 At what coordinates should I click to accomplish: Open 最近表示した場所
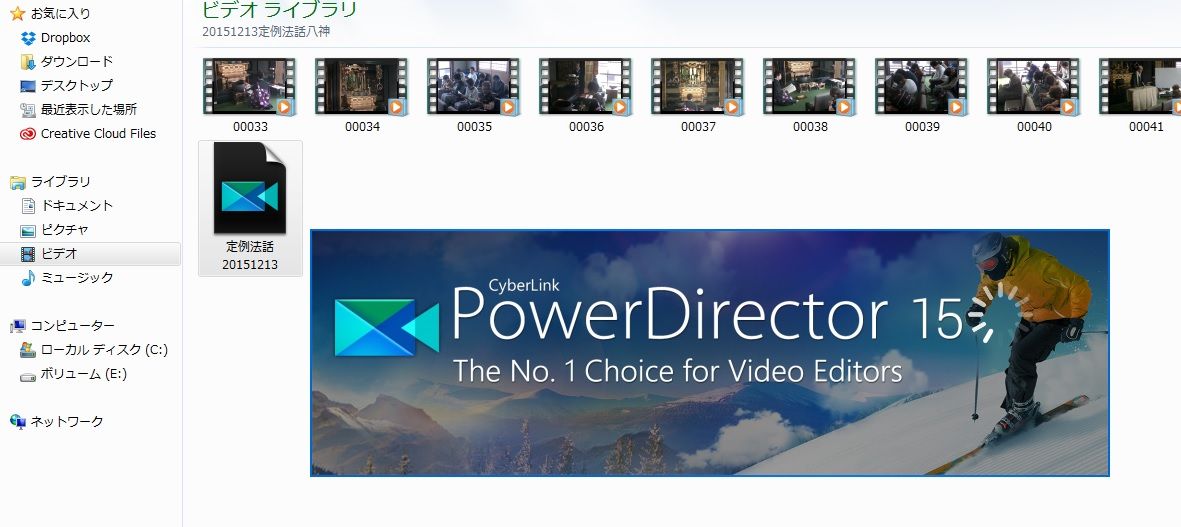point(89,110)
